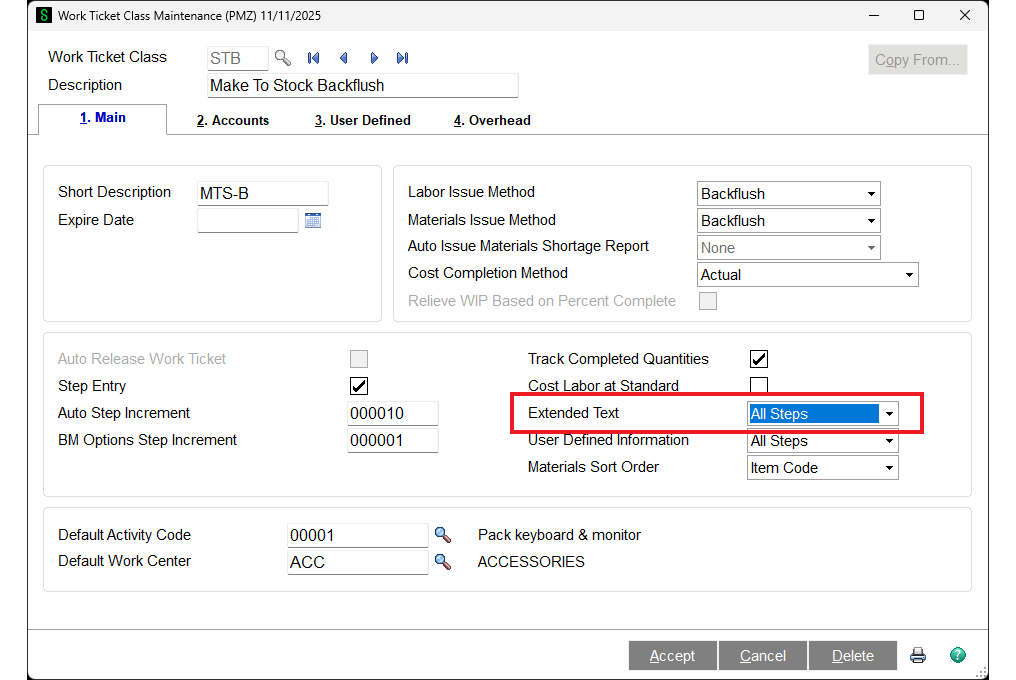
Task: Click the Accept button
Action: [x=672, y=656]
